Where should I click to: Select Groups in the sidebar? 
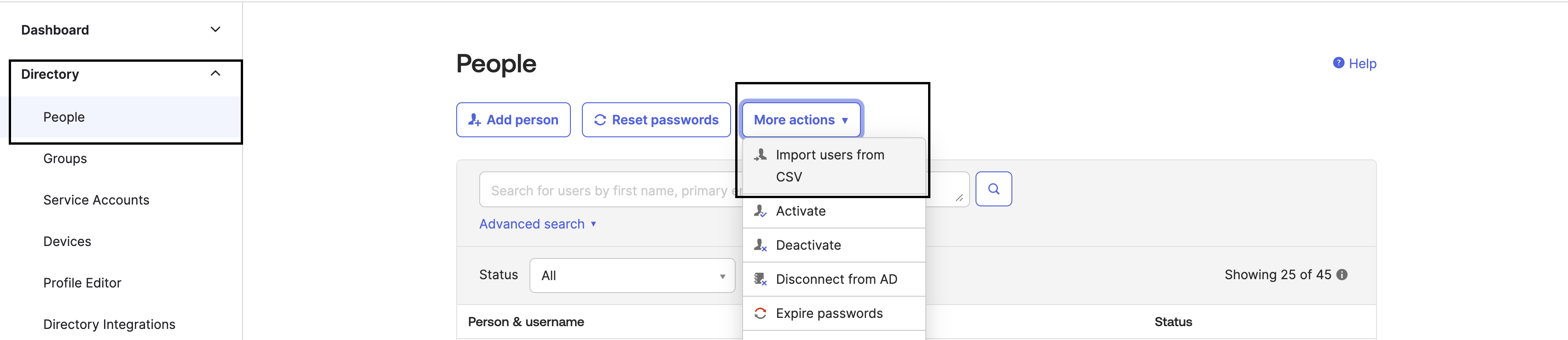64,158
